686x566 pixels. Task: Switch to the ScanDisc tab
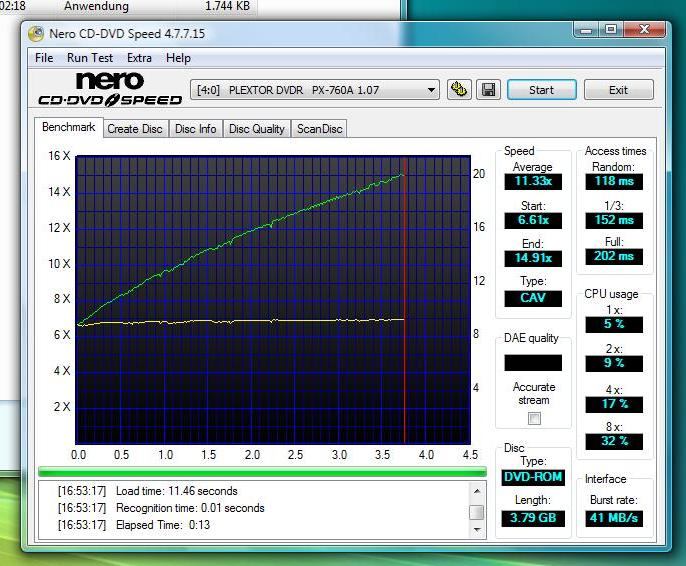point(319,129)
